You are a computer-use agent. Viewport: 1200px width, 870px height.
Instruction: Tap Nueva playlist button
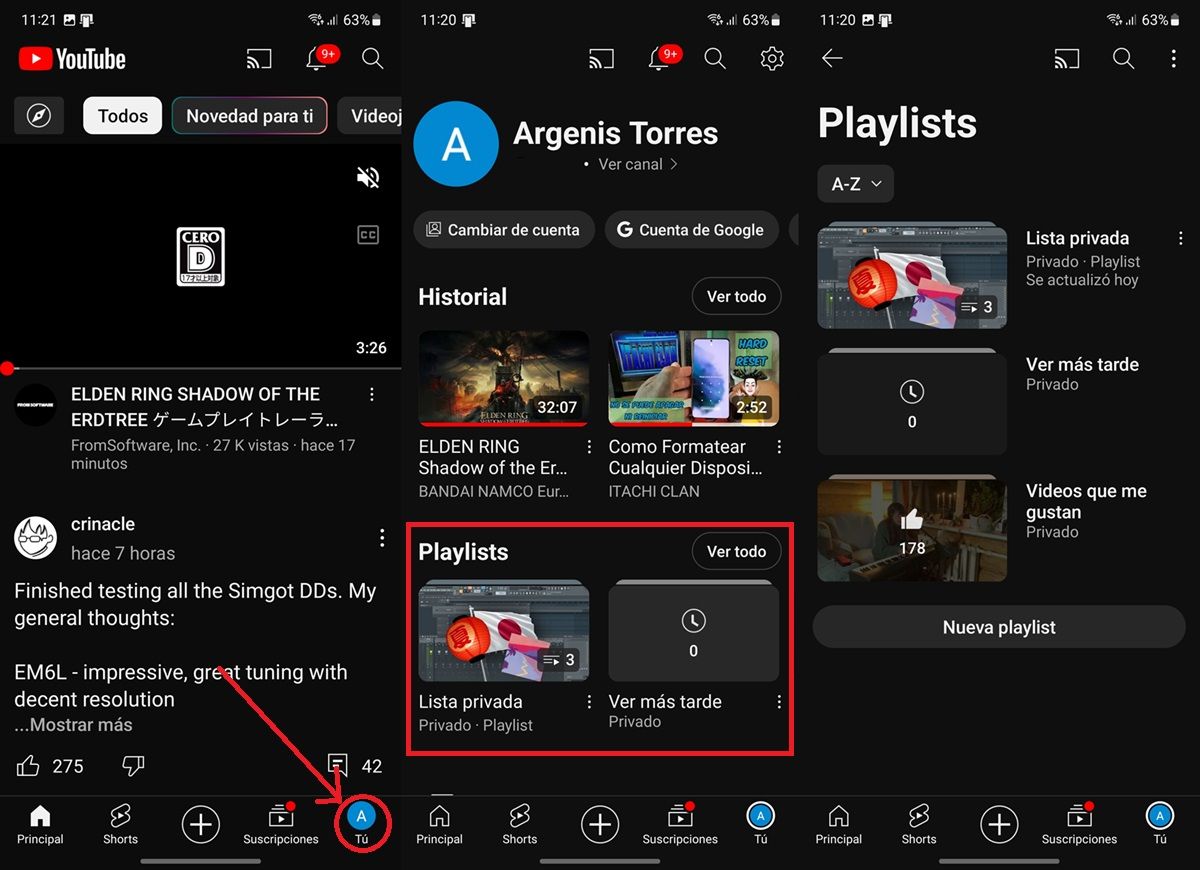pyautogui.click(x=999, y=627)
